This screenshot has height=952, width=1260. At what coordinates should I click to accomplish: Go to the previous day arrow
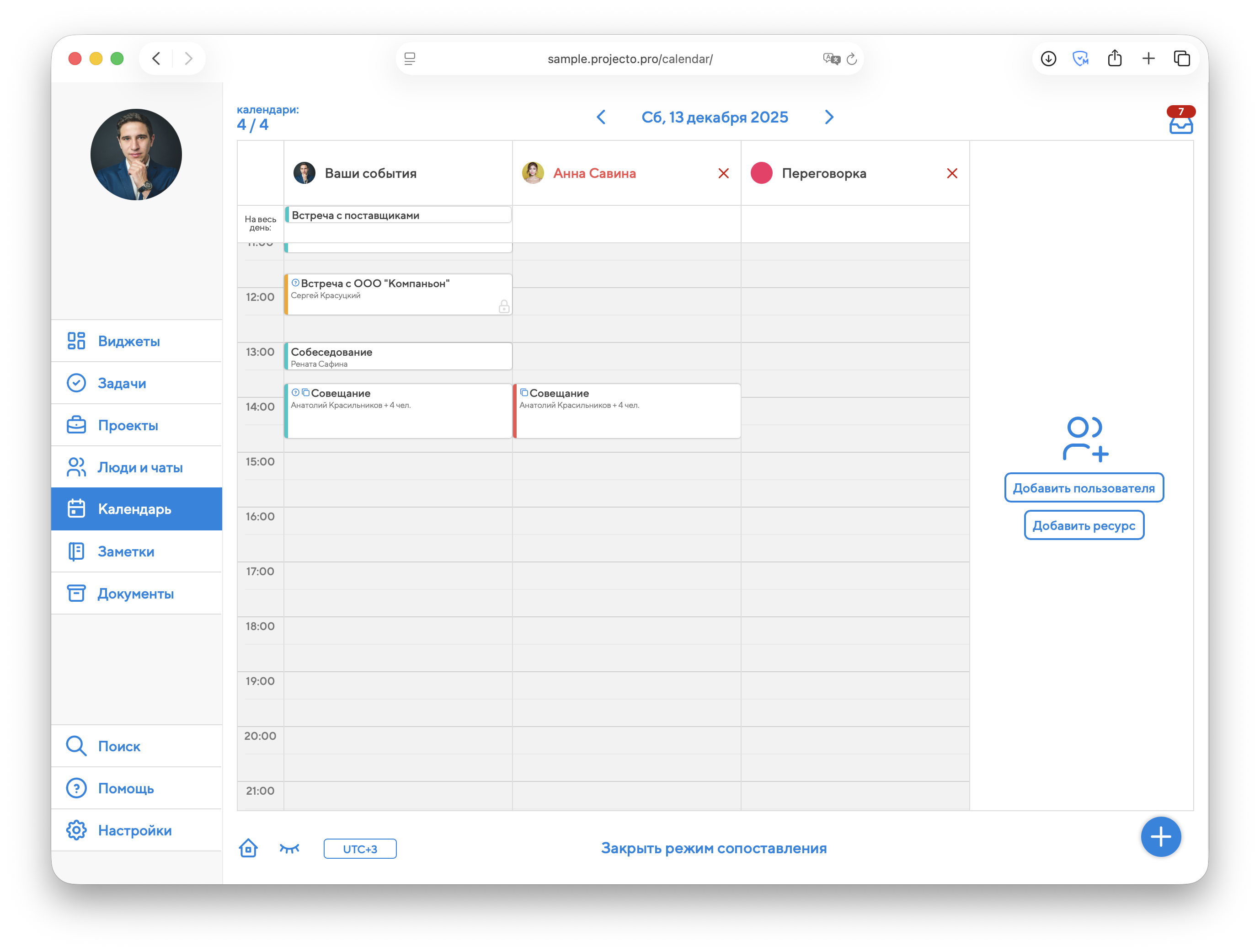coord(601,118)
